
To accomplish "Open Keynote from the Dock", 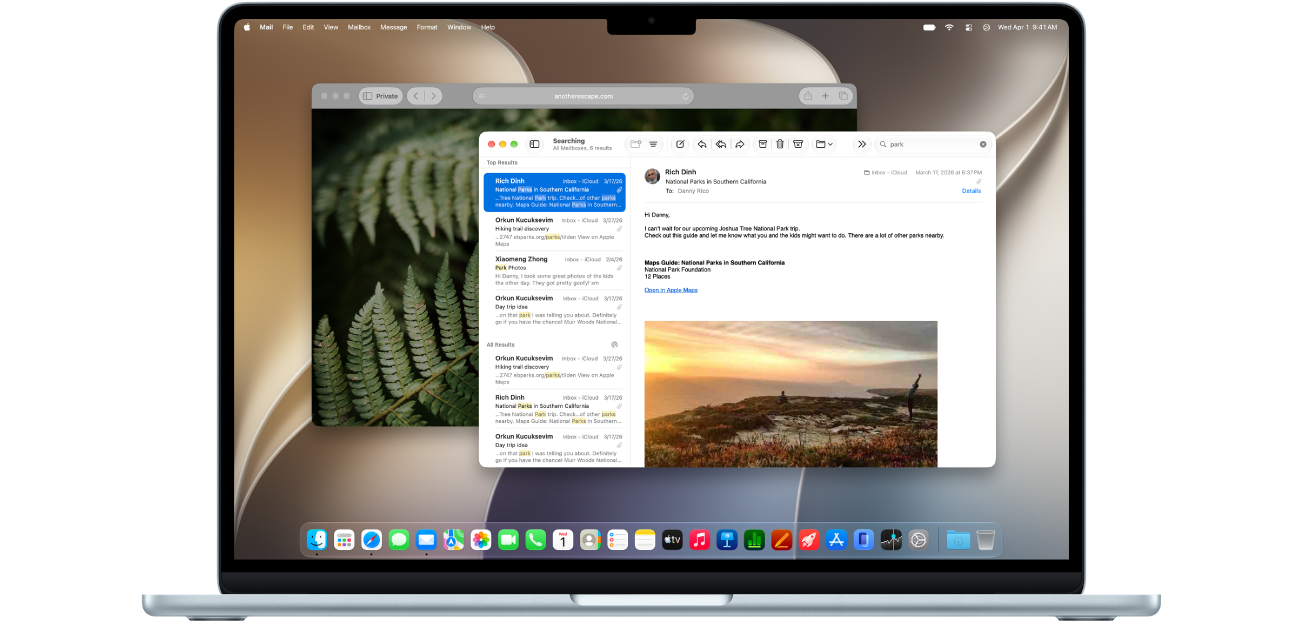I will pyautogui.click(x=727, y=539).
